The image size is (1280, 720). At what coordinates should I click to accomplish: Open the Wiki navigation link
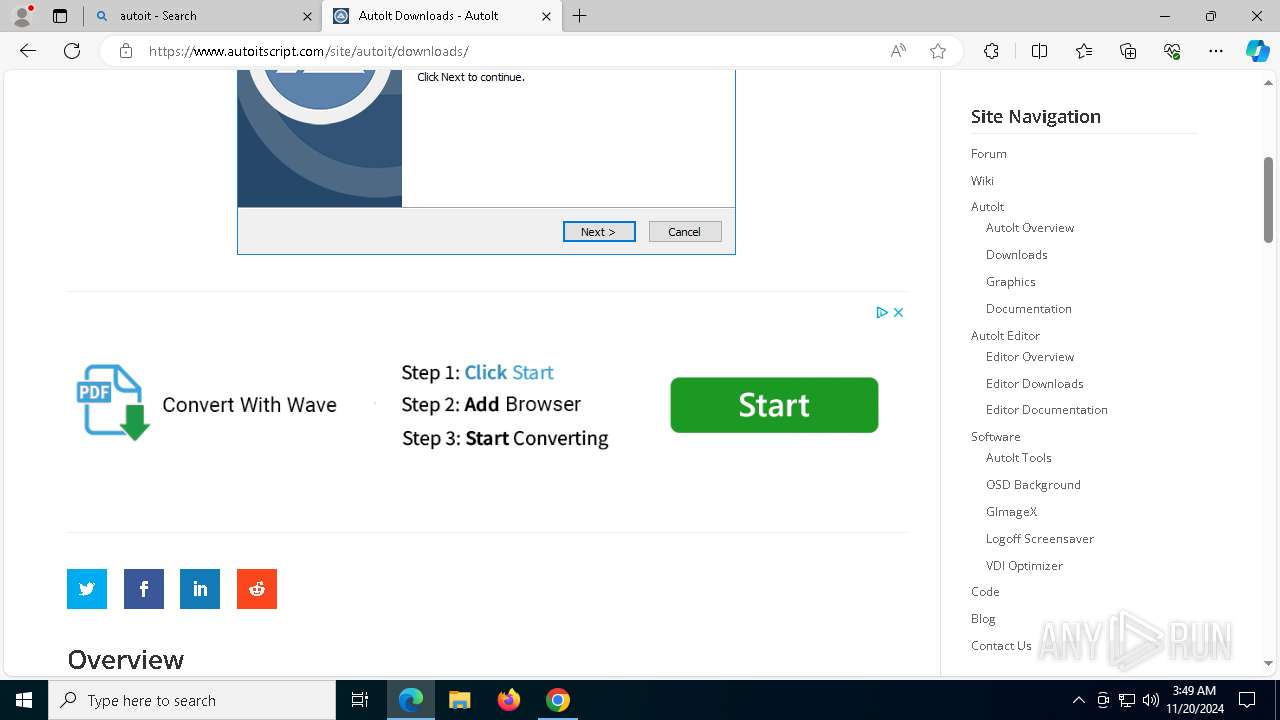click(x=982, y=180)
